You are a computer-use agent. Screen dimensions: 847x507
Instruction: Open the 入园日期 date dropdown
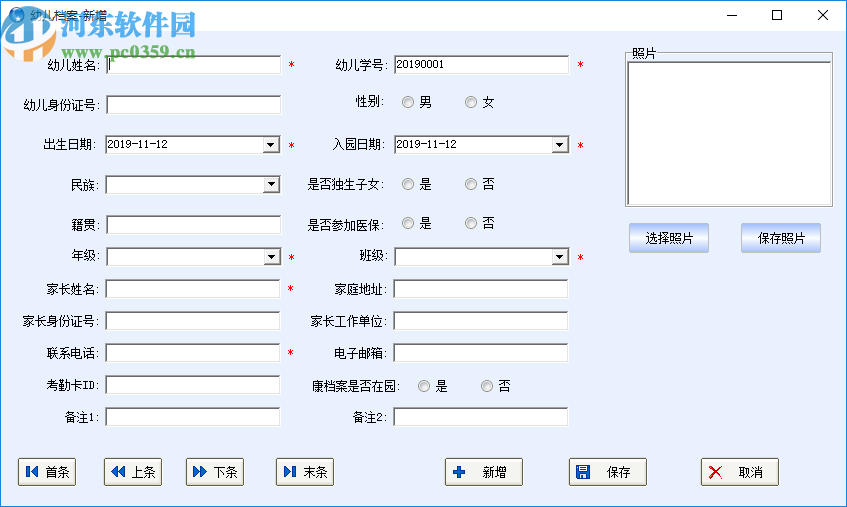[x=560, y=145]
